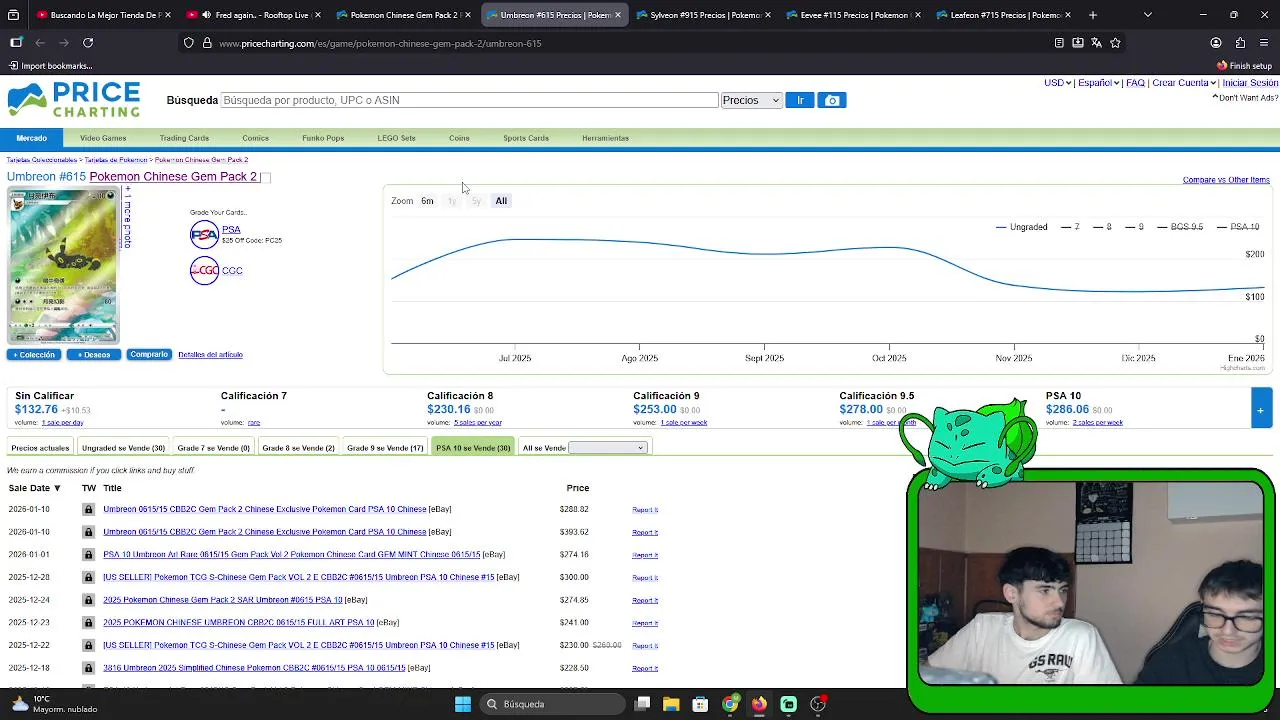Click lock icon on the $241.00 sale row
The image size is (1280, 720).
point(89,622)
